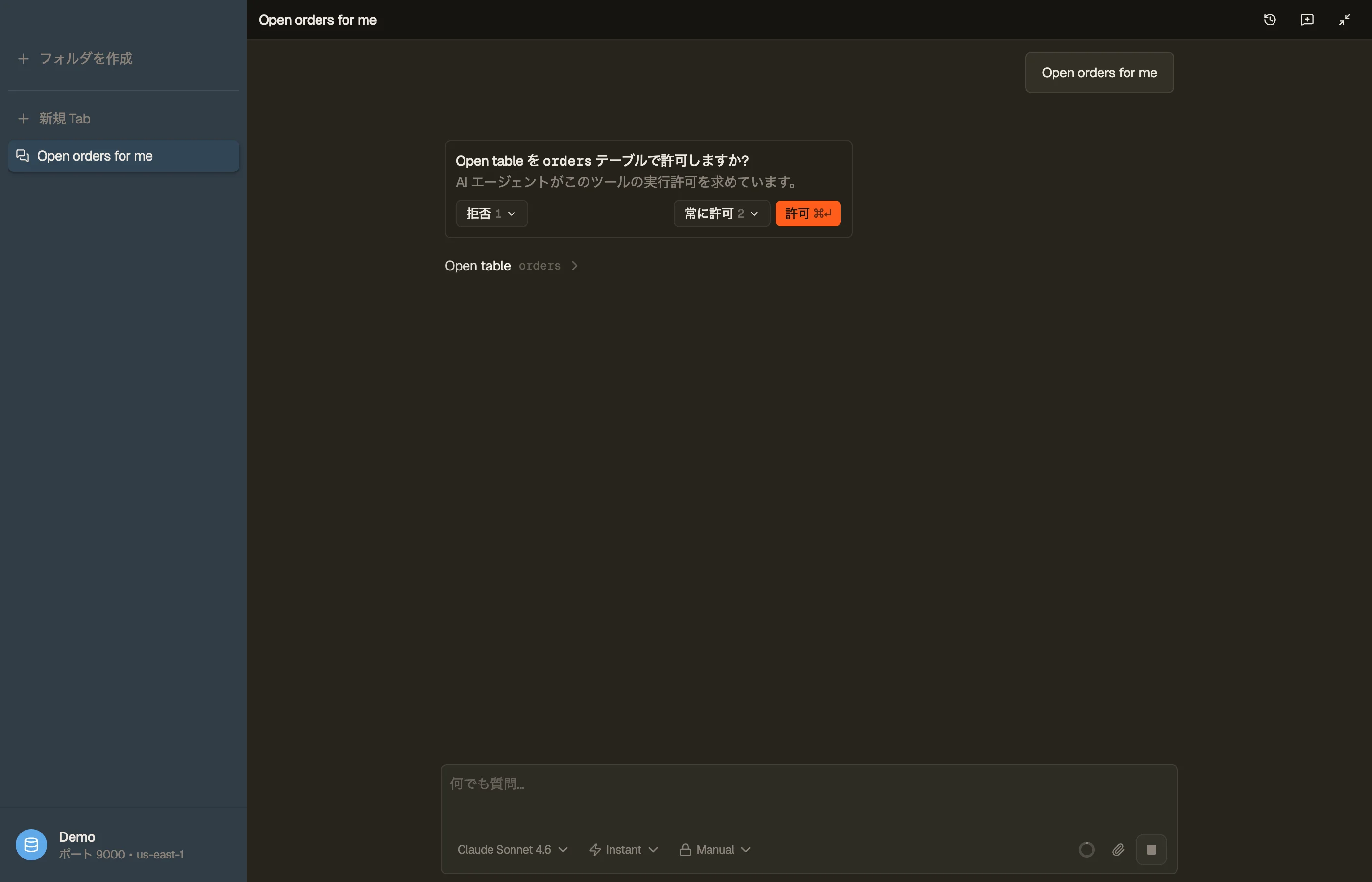
Task: Click the Demo connection name
Action: coord(77,837)
